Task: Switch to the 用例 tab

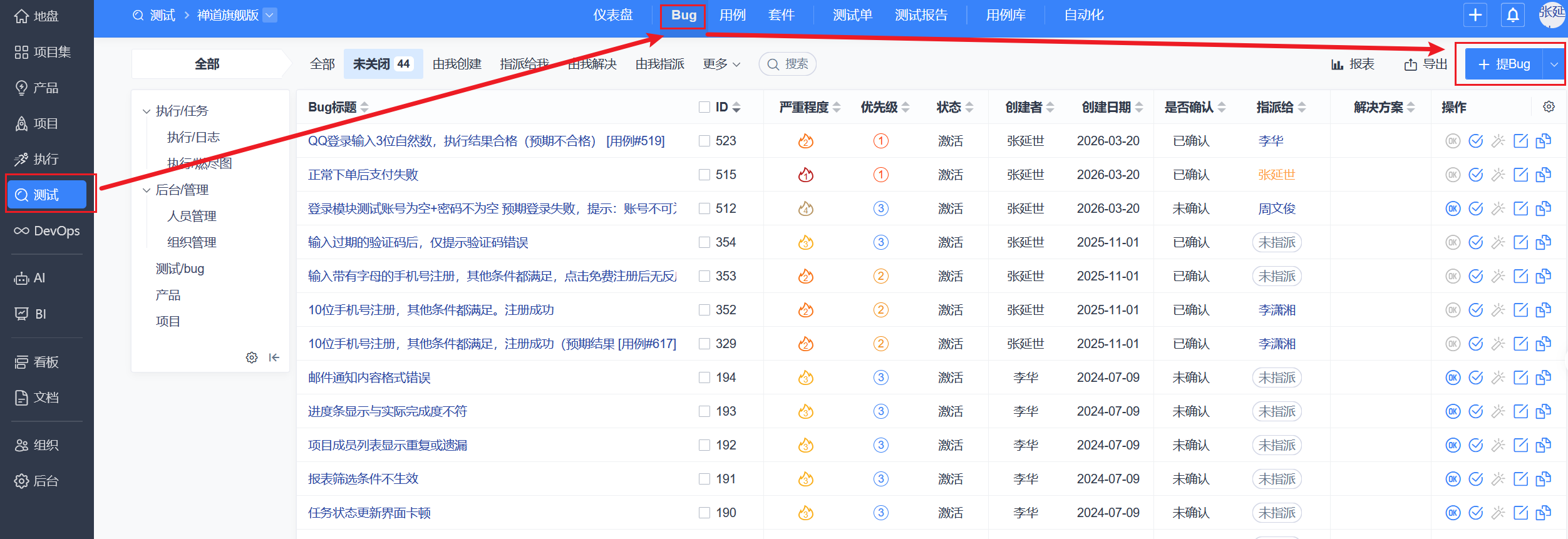Action: point(732,15)
